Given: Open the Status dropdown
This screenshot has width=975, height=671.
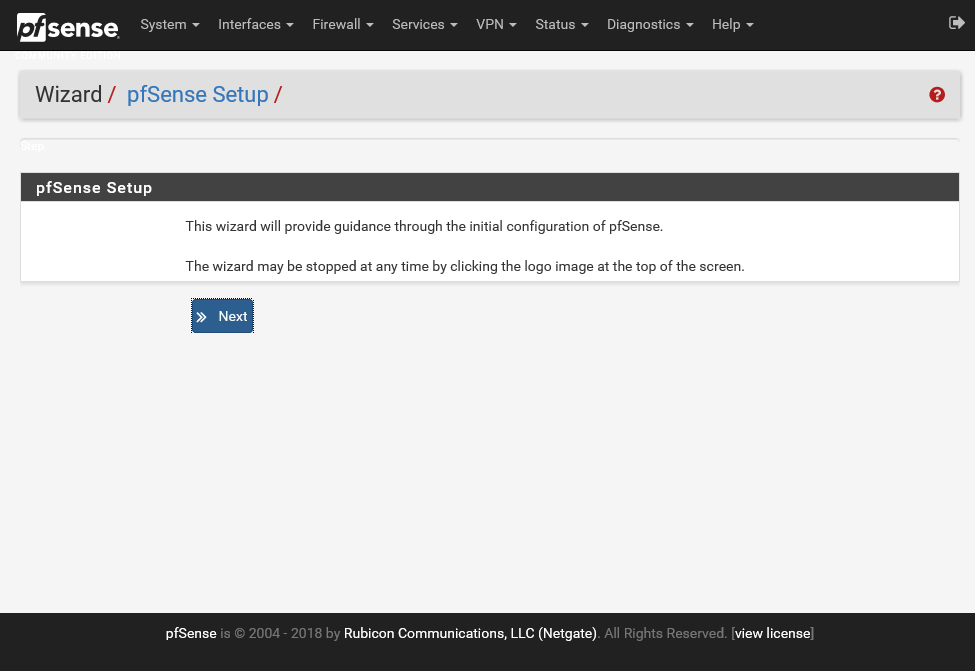Looking at the screenshot, I should coord(561,24).
